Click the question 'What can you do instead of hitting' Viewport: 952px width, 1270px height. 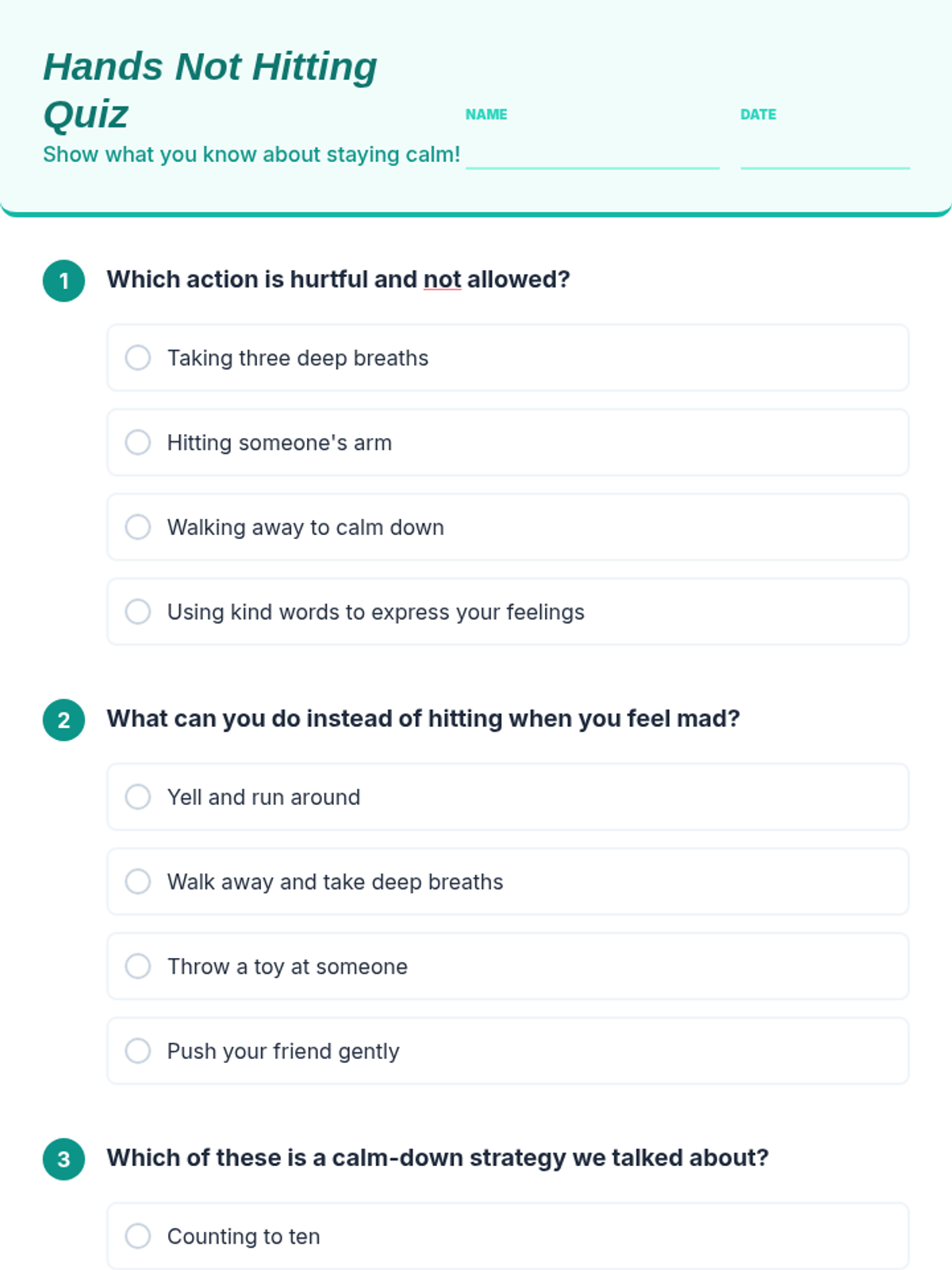pos(424,718)
